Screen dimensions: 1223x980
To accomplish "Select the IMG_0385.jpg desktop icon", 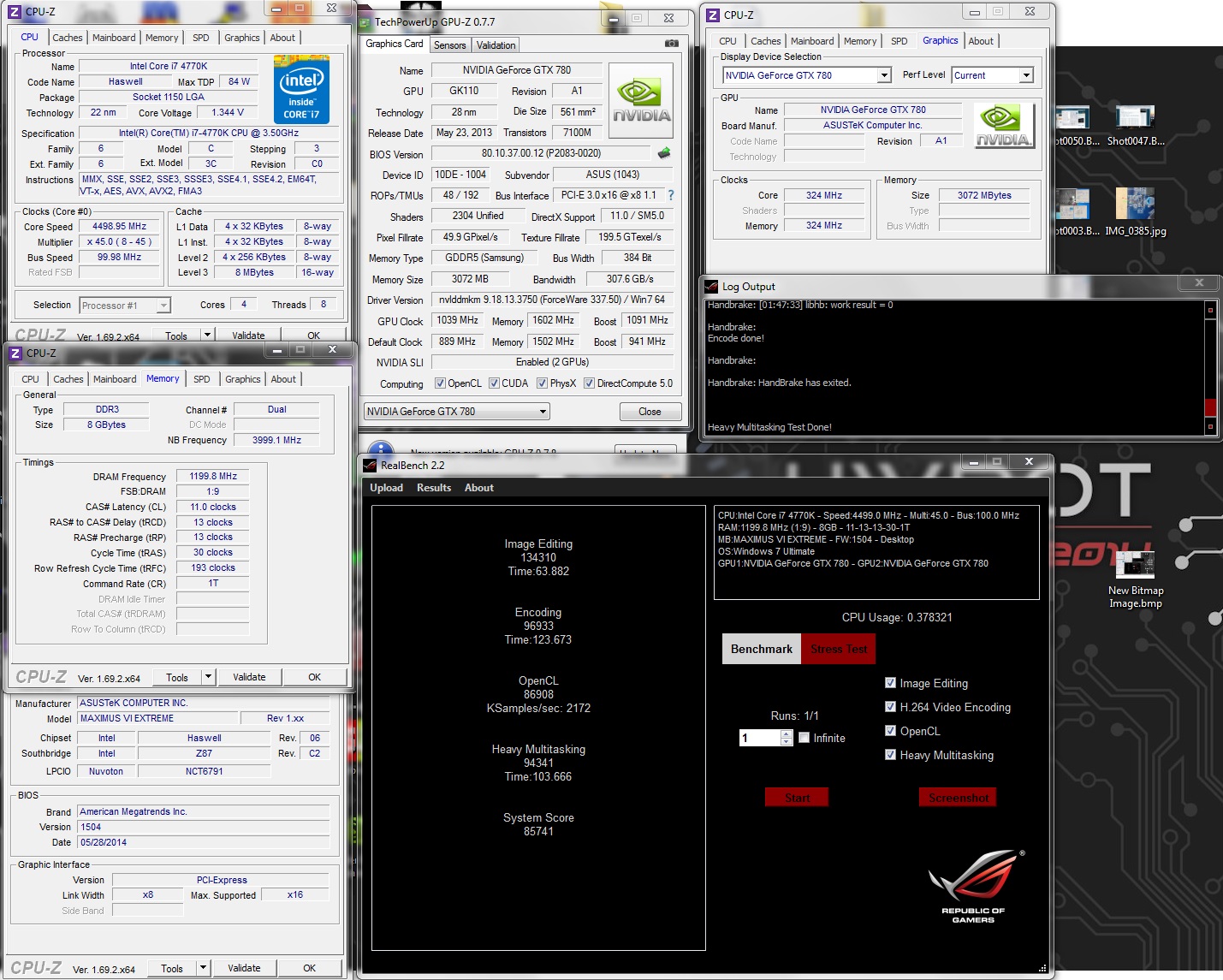I will 1136,212.
